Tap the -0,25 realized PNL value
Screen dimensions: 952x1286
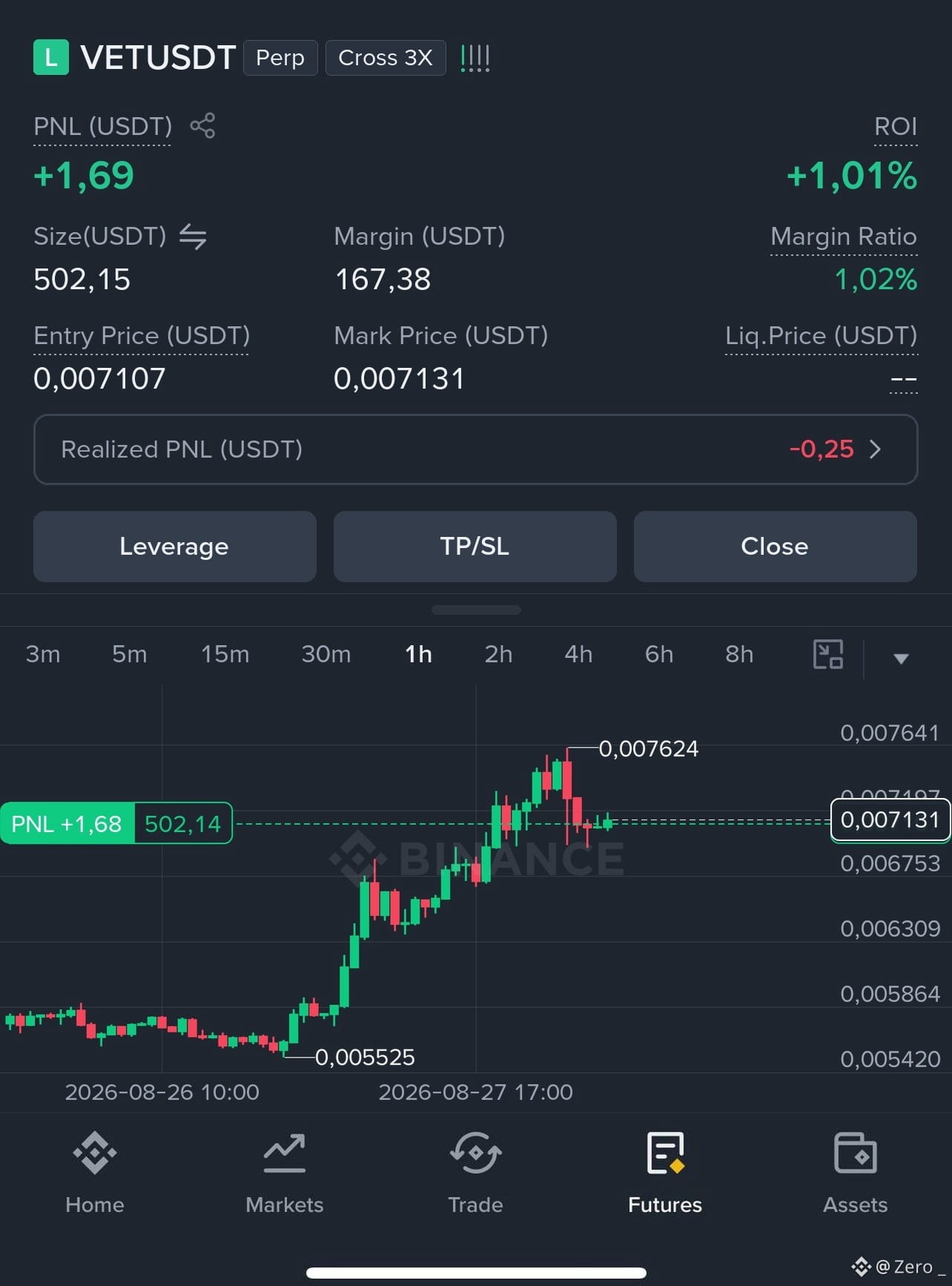(x=822, y=449)
